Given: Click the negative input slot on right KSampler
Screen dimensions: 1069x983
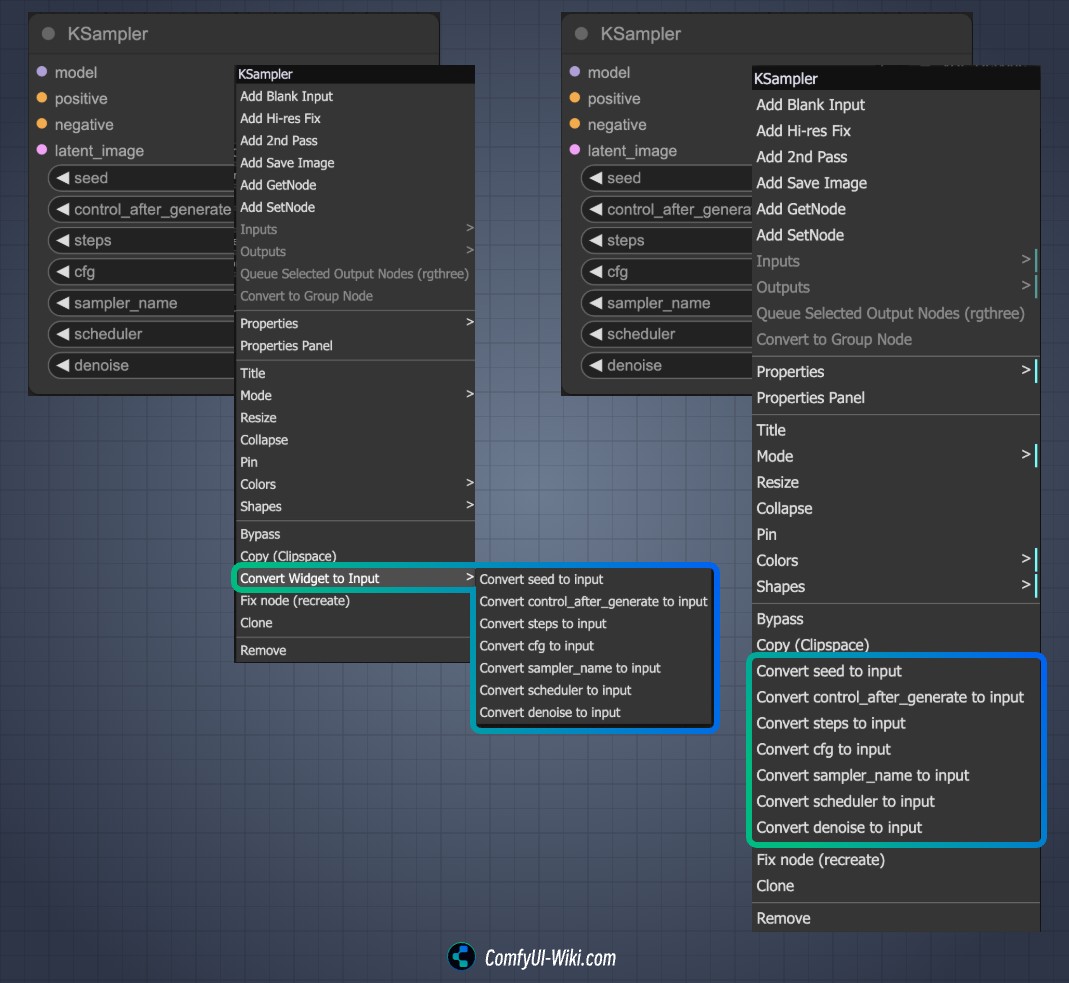Looking at the screenshot, I should 575,124.
